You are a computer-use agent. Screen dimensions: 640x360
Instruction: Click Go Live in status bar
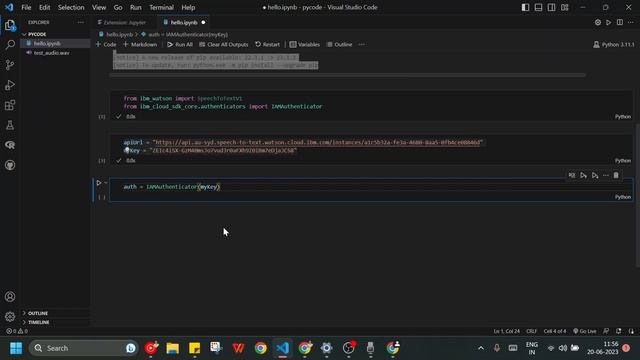[584, 331]
